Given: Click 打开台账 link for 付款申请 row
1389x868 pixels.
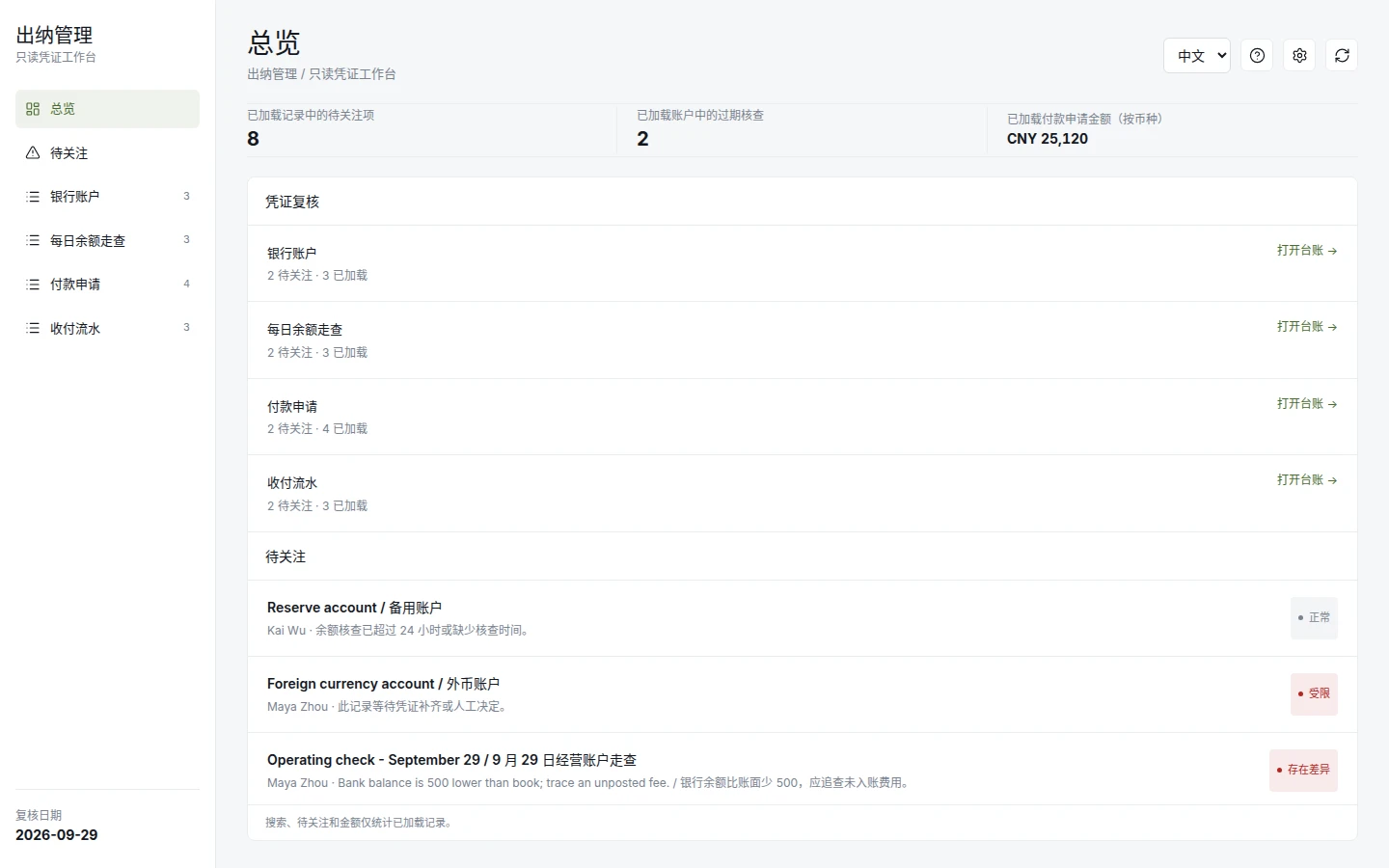Looking at the screenshot, I should 1307,404.
